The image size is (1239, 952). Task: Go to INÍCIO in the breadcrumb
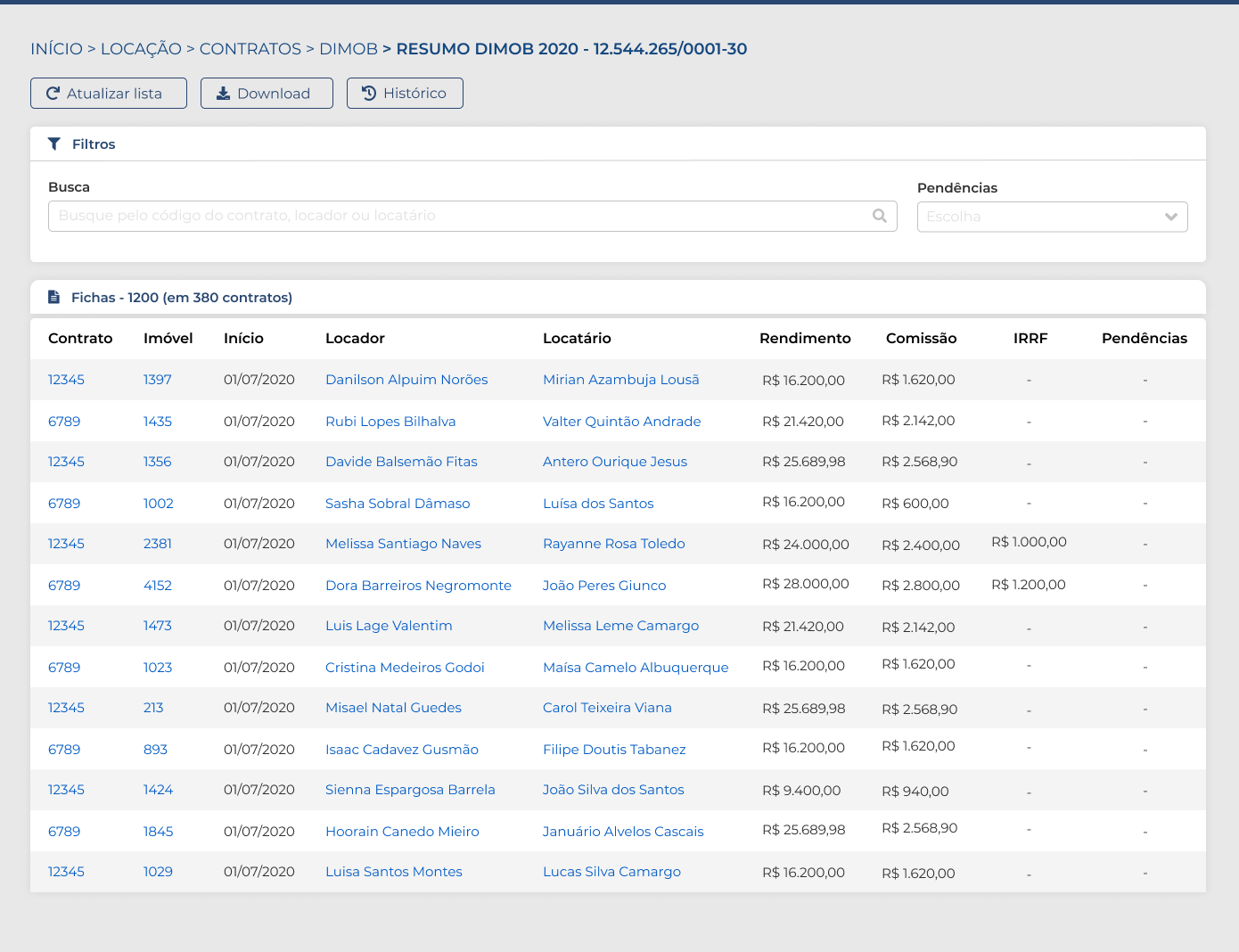point(56,49)
